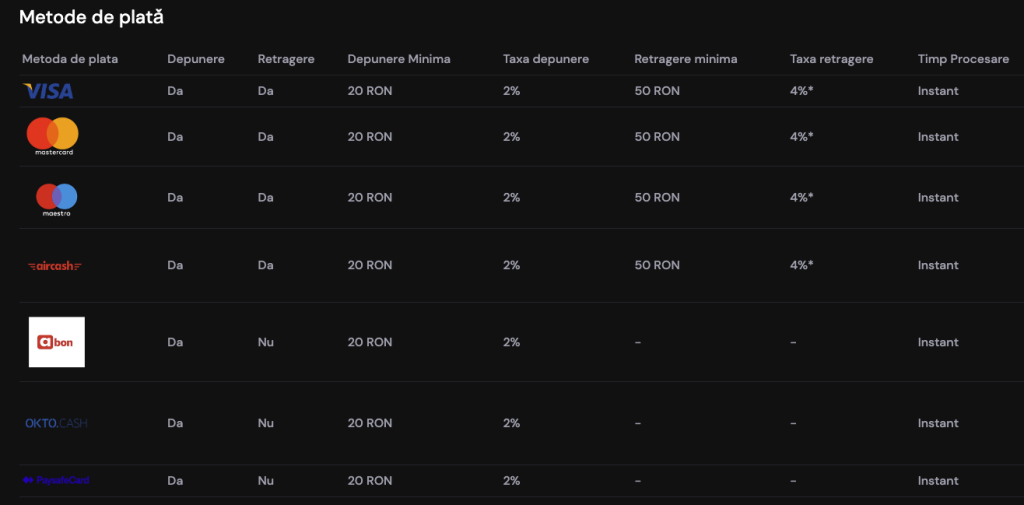Click '50 RON' in the Mastercard row
Image resolution: width=1024 pixels, height=505 pixels.
click(657, 137)
